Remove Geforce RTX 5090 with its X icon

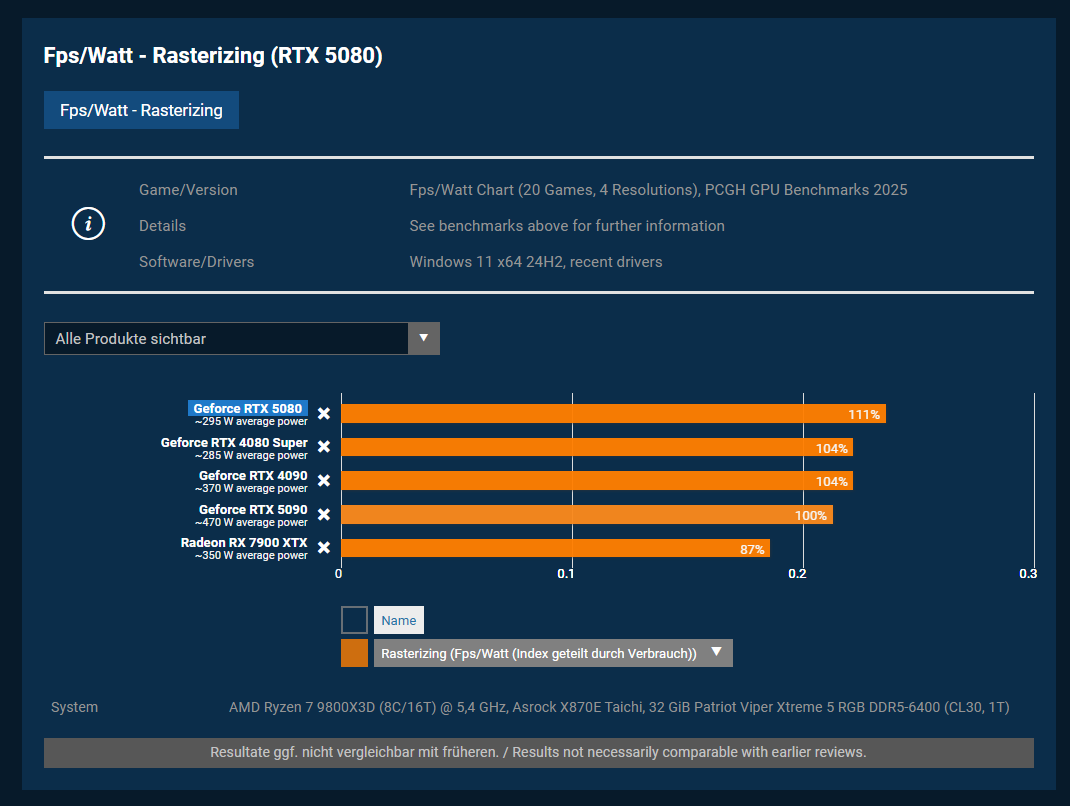(x=324, y=514)
